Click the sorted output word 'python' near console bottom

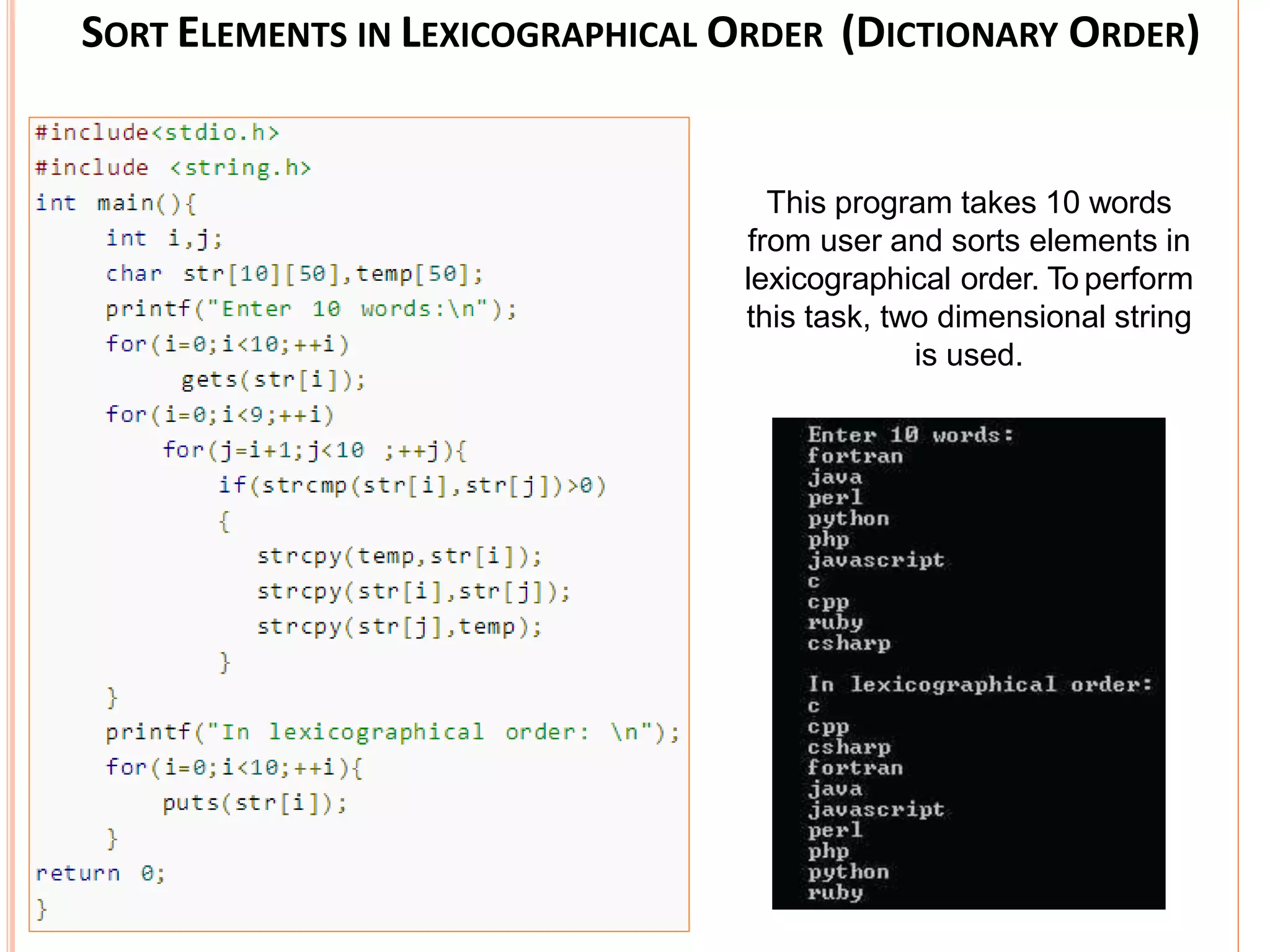[848, 873]
